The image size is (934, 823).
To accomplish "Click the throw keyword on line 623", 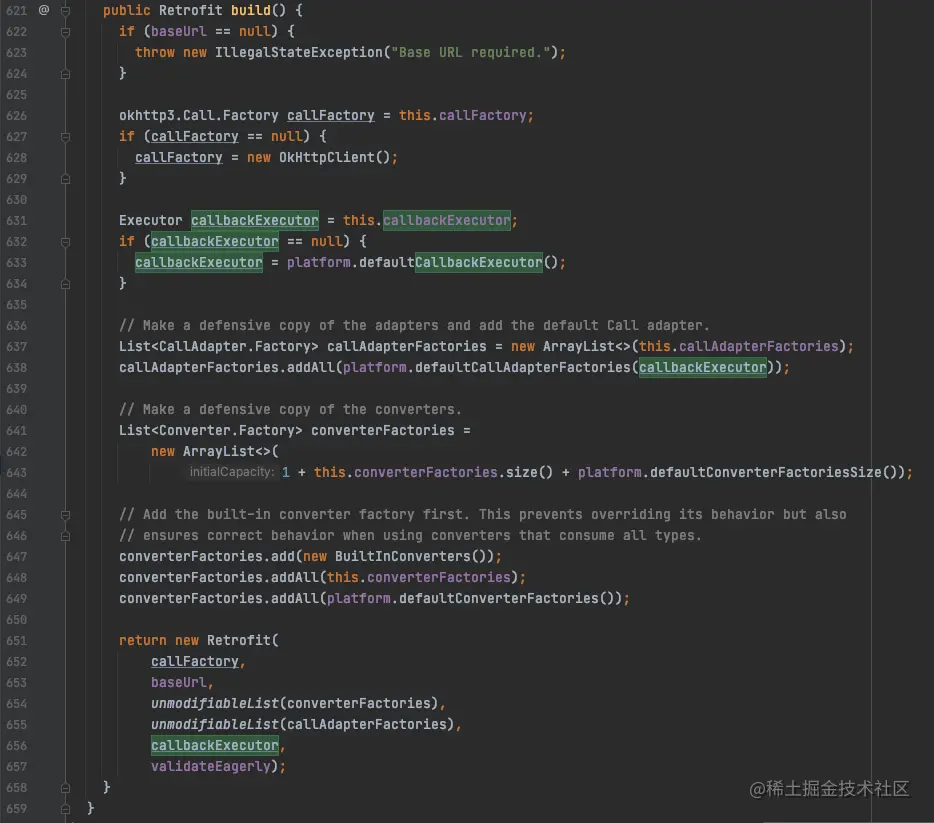I will pyautogui.click(x=155, y=52).
